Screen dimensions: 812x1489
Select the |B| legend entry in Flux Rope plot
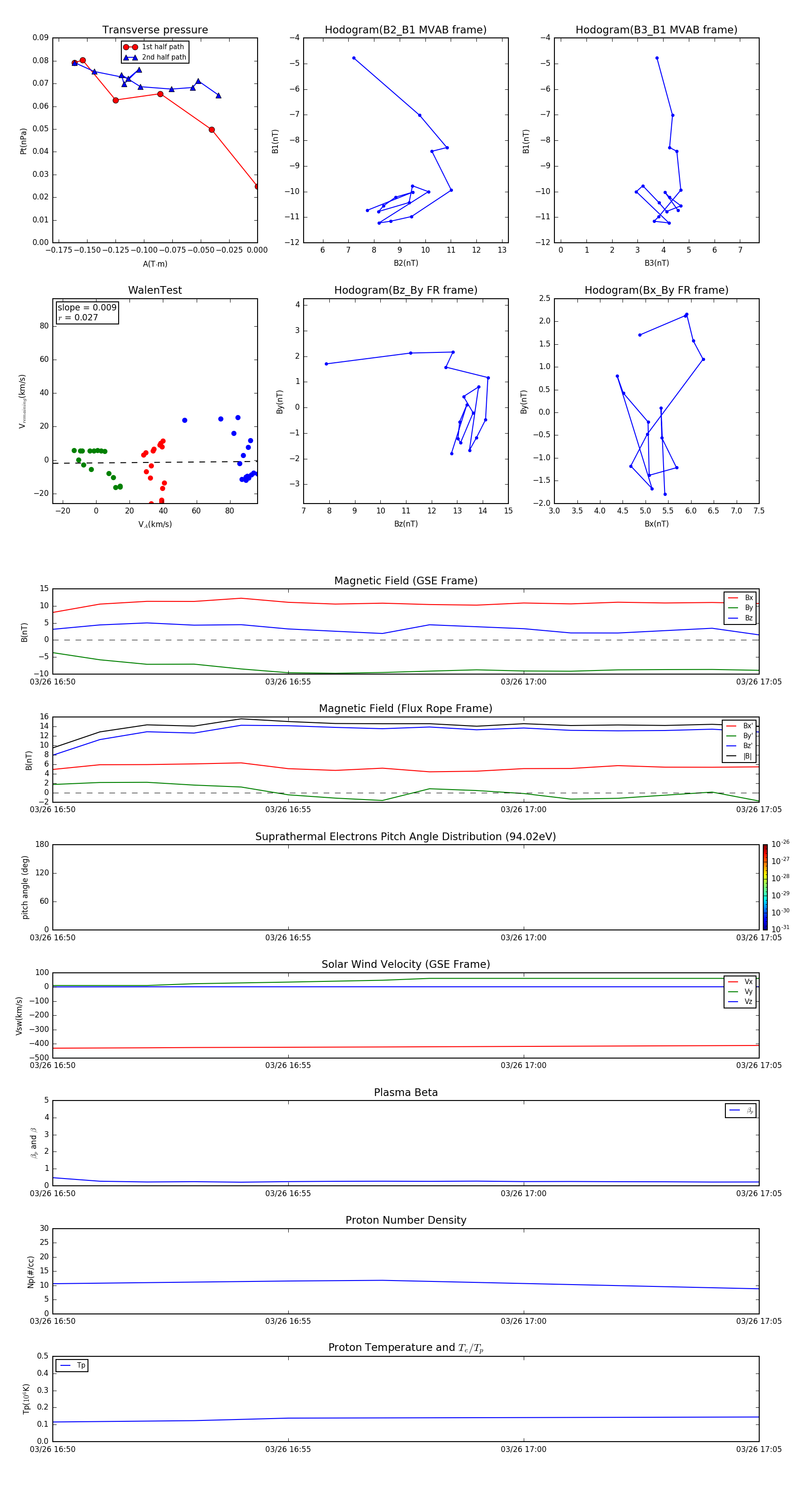(740, 756)
